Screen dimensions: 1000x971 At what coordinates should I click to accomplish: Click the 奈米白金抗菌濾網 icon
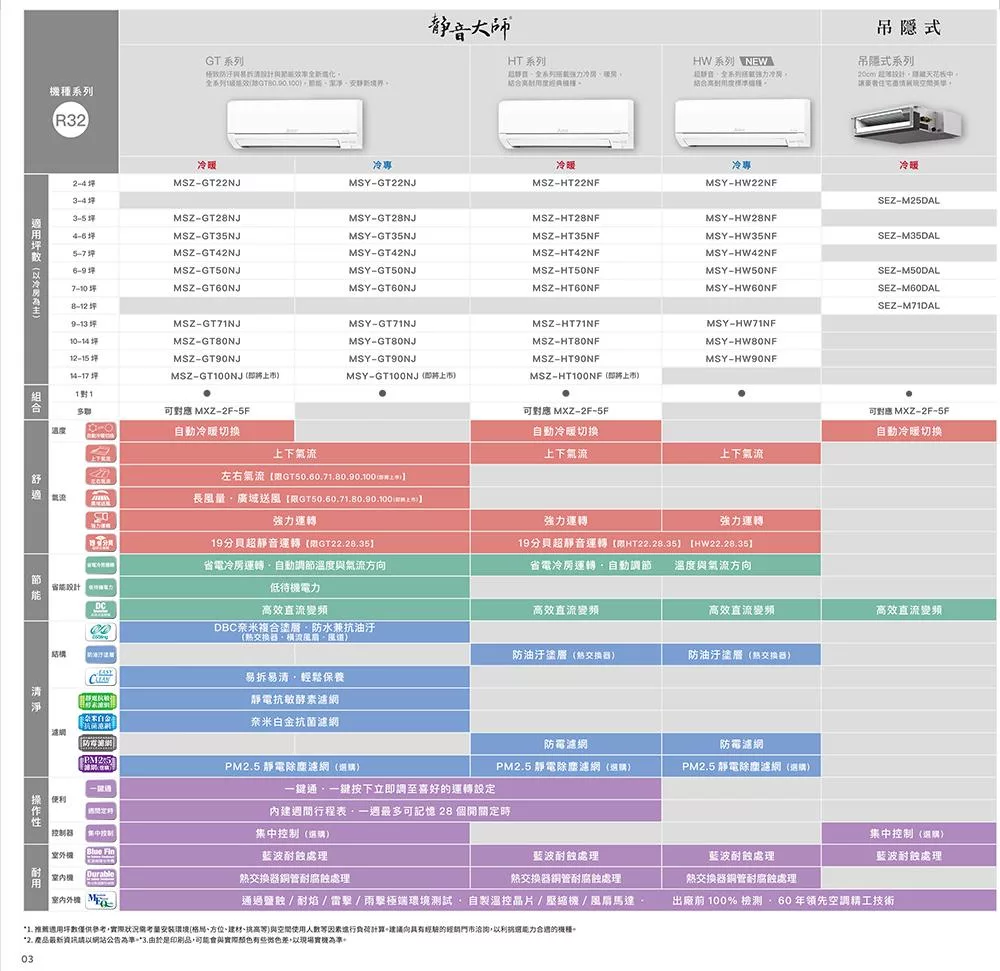102,721
